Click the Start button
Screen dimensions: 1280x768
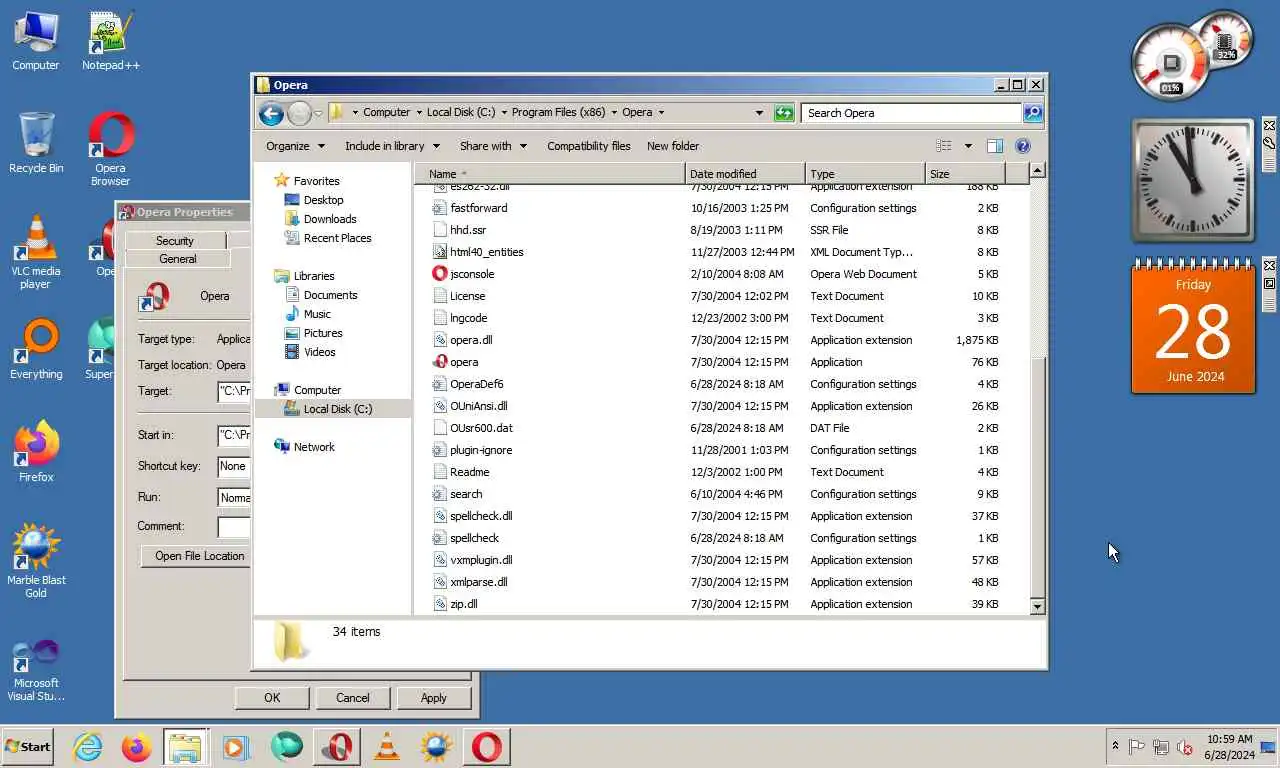27,747
